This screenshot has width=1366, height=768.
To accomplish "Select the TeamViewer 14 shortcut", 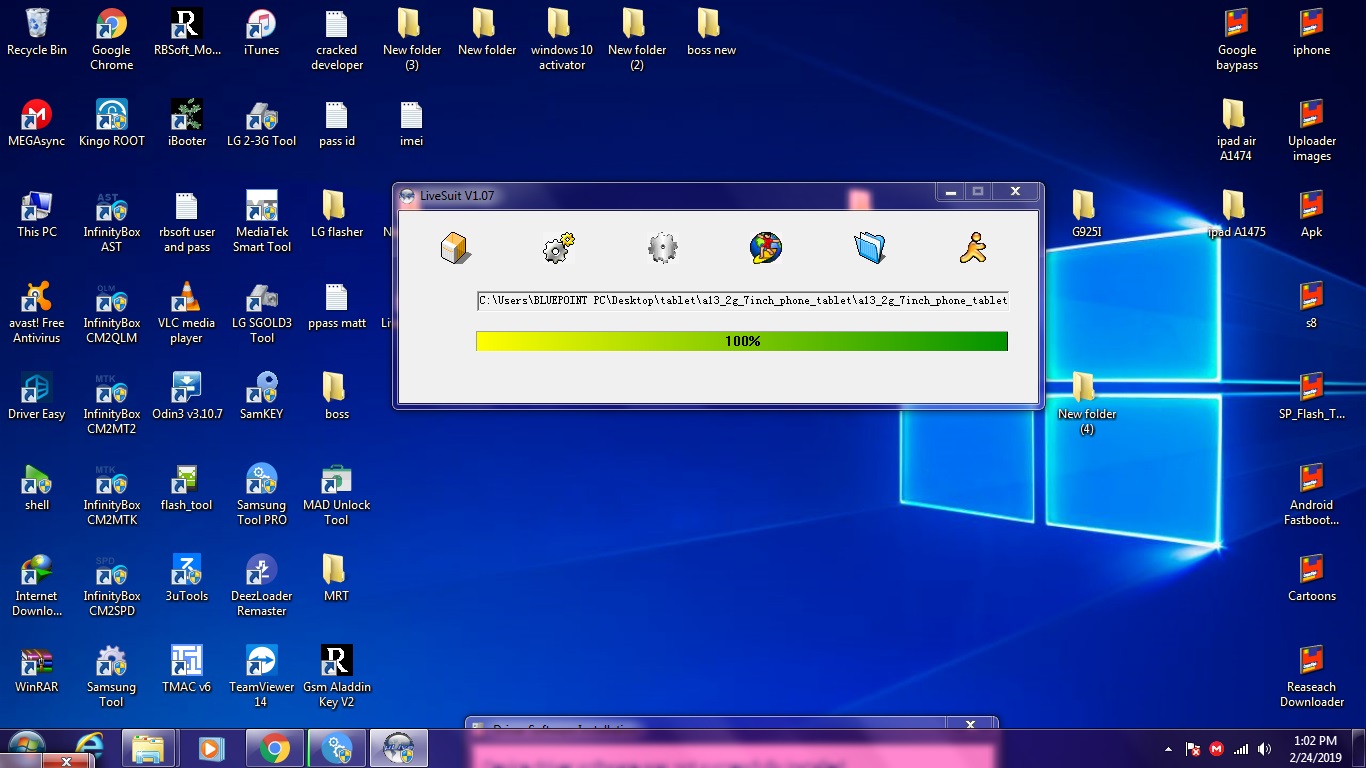I will click(x=261, y=677).
